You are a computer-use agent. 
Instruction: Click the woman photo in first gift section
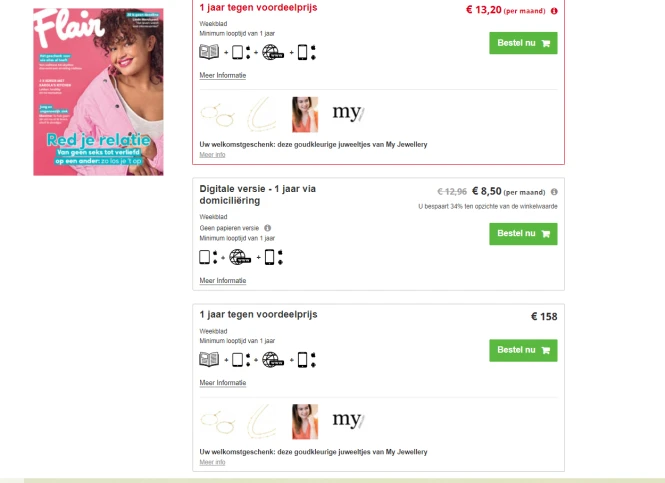[305, 114]
